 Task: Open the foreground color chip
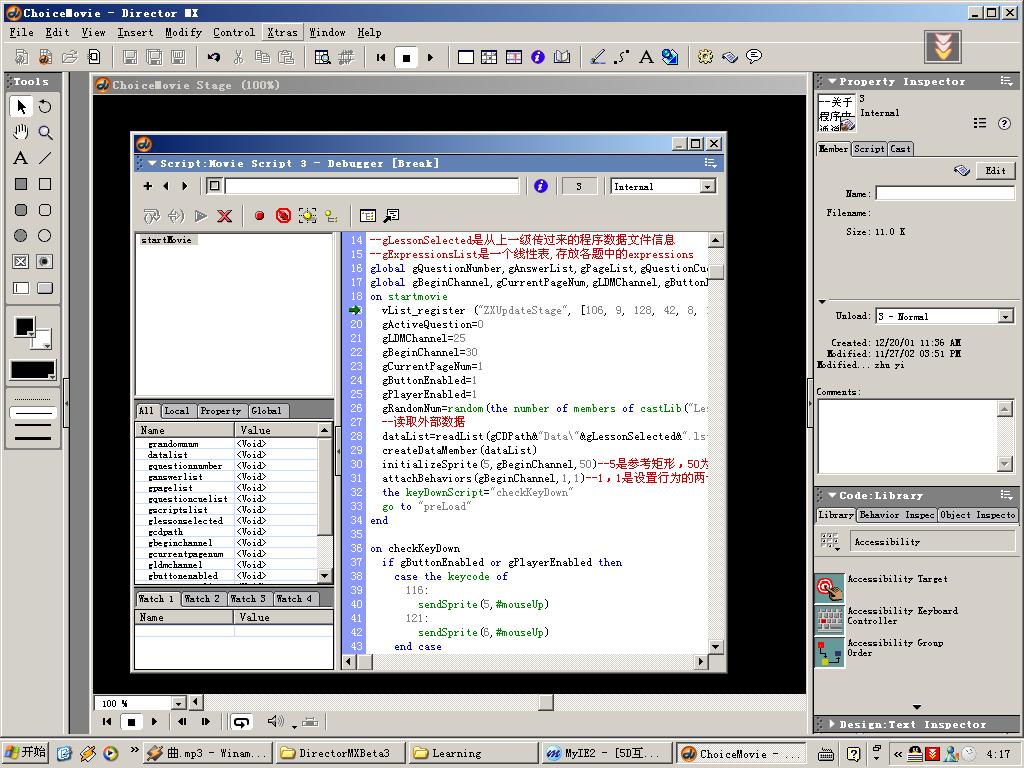pos(25,327)
